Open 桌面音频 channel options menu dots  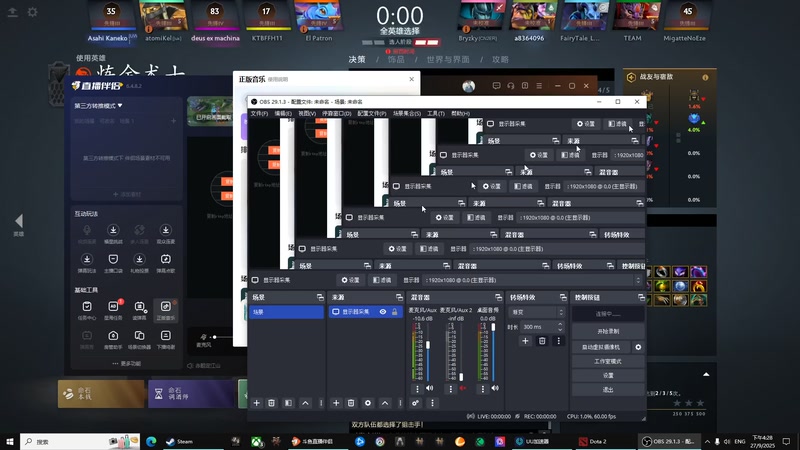(483, 389)
